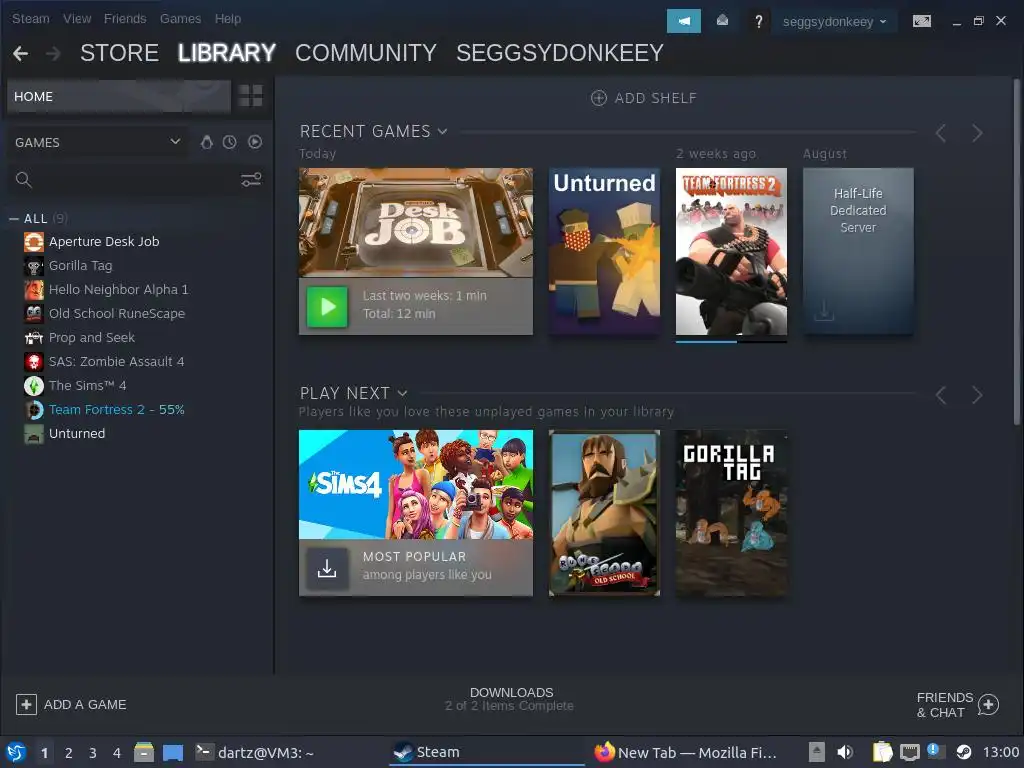Open the dartz@VM3 terminal taskbar entry
Image resolution: width=1024 pixels, height=768 pixels.
click(x=255, y=752)
